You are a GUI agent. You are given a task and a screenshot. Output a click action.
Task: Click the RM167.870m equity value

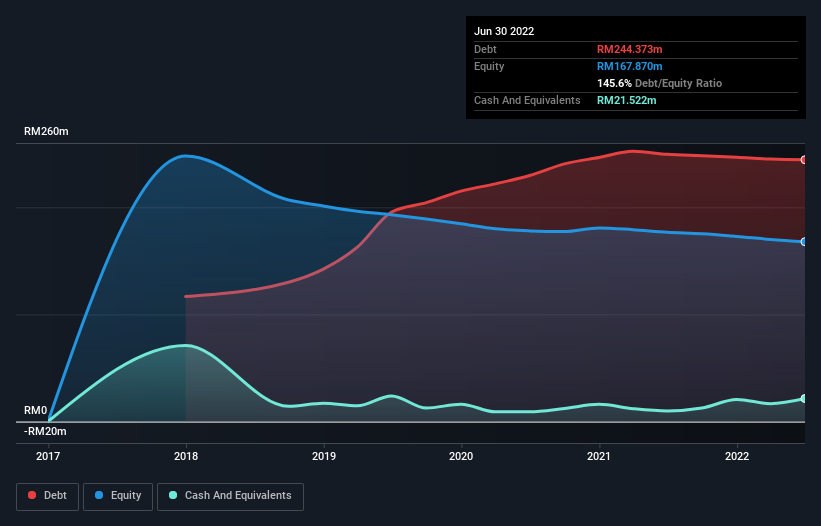(x=629, y=66)
